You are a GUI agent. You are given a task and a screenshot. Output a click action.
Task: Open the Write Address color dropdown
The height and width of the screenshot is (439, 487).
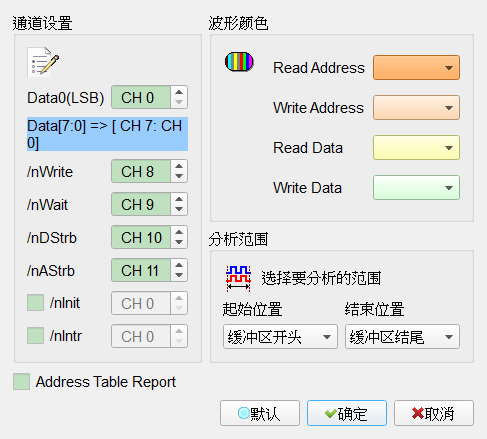[x=416, y=108]
